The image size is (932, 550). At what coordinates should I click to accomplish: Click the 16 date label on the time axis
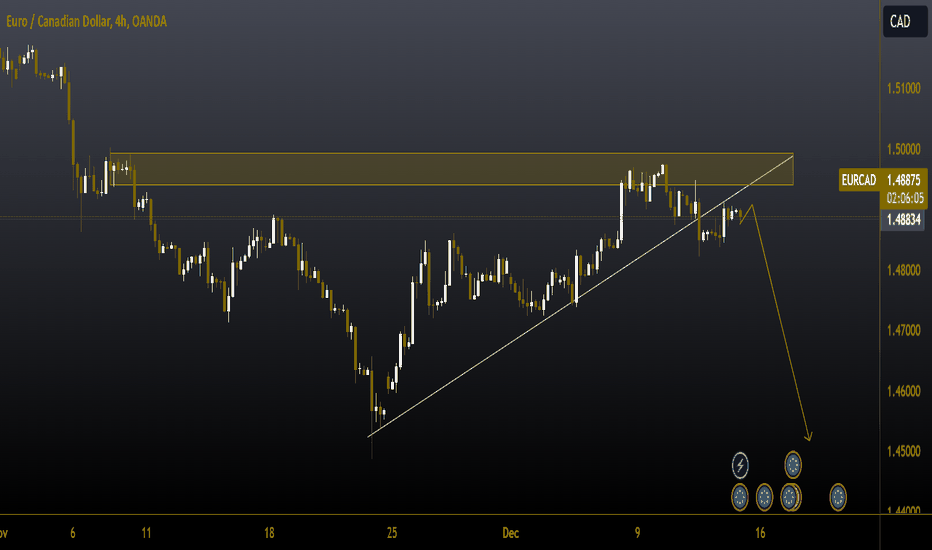pyautogui.click(x=760, y=533)
